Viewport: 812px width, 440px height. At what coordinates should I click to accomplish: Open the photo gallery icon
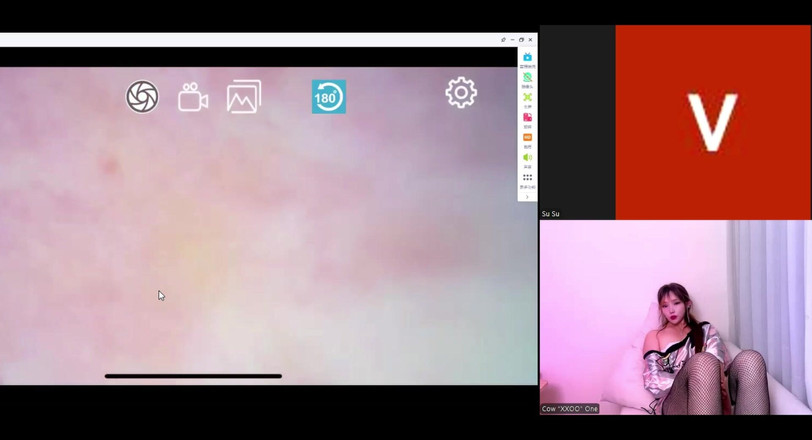[x=243, y=97]
